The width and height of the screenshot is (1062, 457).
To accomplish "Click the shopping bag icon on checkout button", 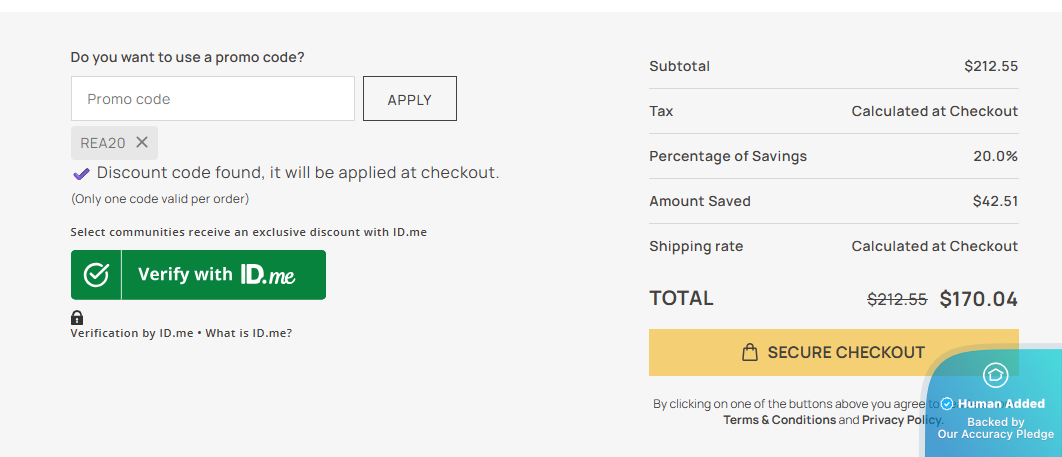I will [750, 352].
